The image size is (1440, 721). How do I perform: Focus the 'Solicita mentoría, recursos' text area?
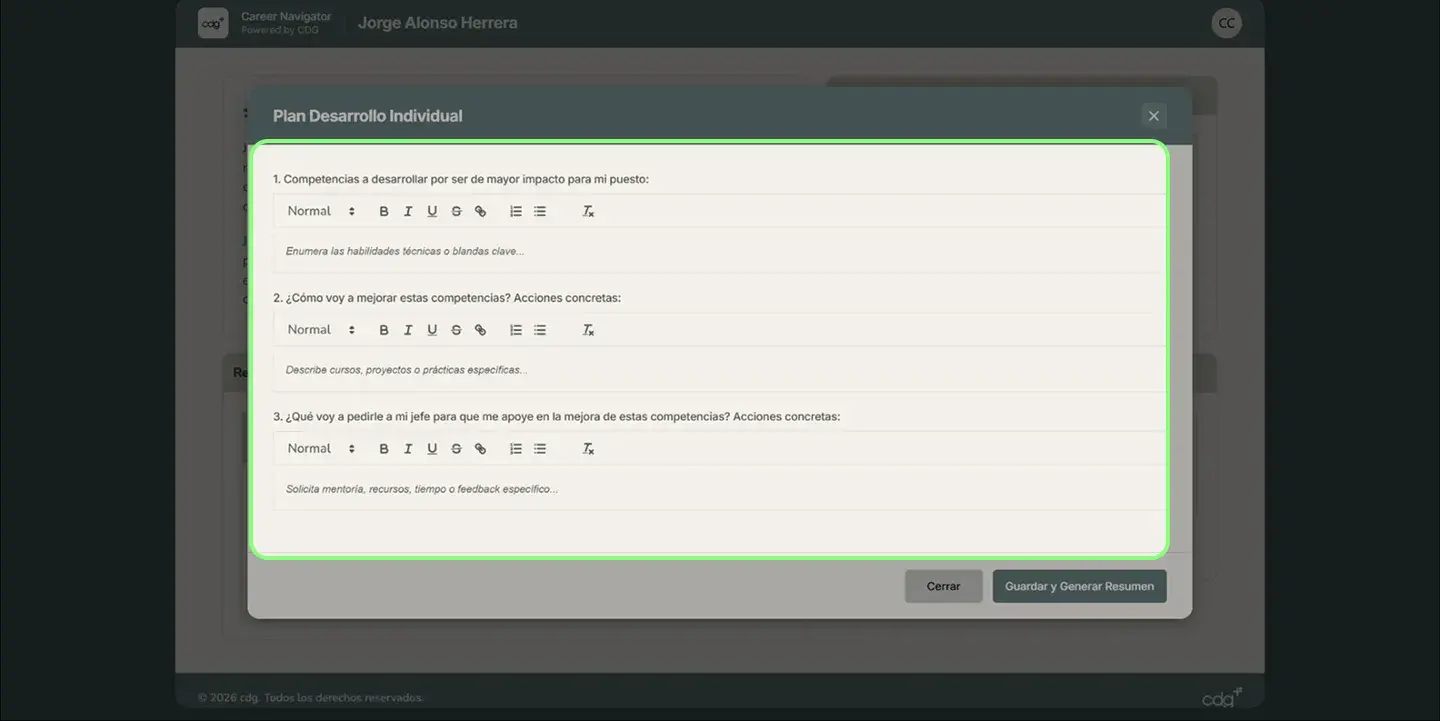click(x=718, y=489)
